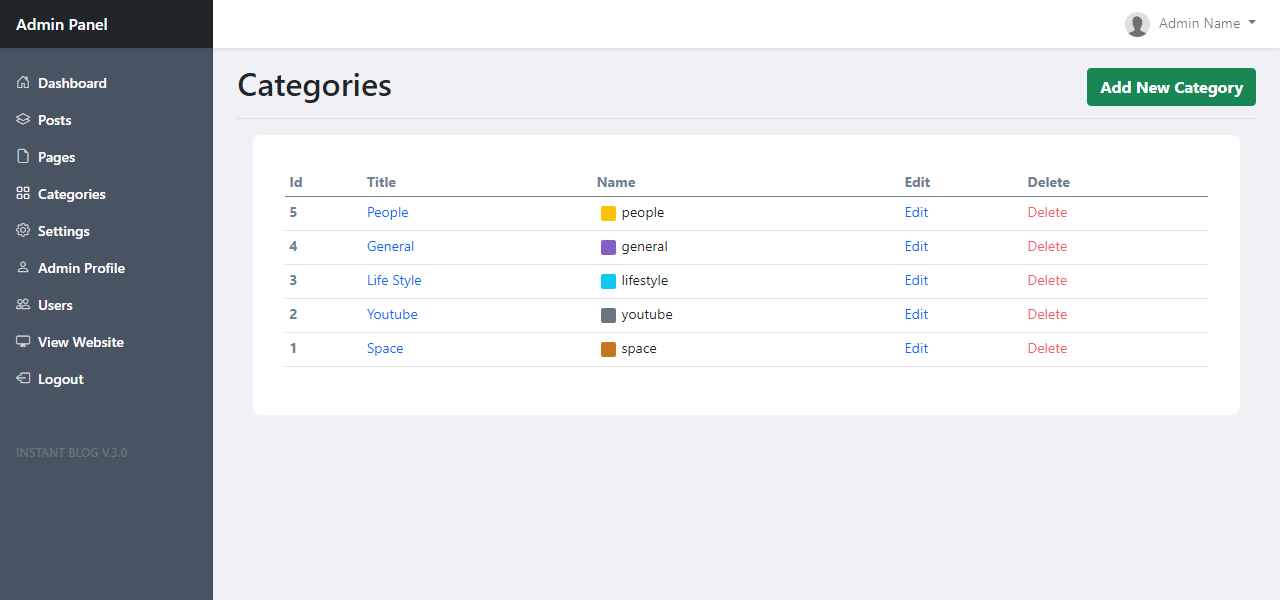The image size is (1280, 600).
Task: Click the Admin Profile person icon
Action: (23, 268)
